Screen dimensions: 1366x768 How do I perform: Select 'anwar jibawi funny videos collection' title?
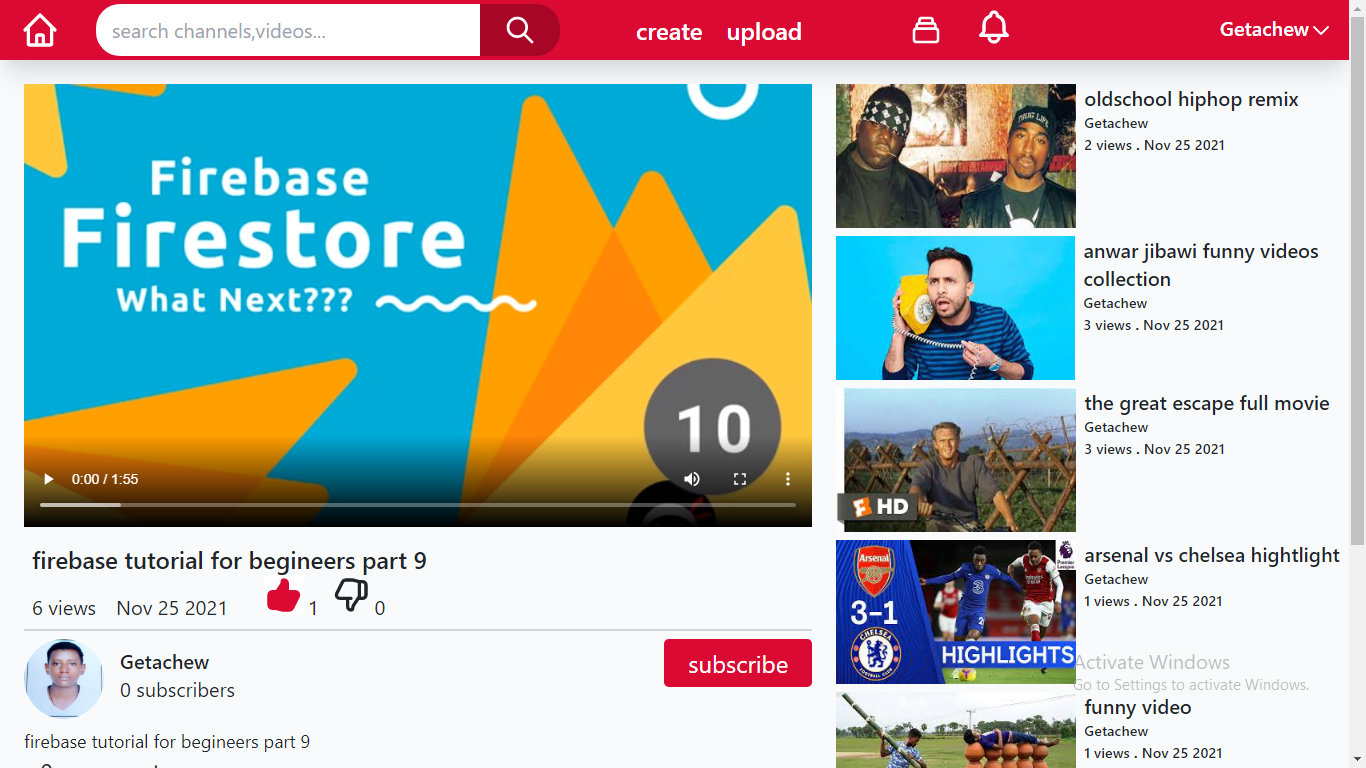point(1201,265)
